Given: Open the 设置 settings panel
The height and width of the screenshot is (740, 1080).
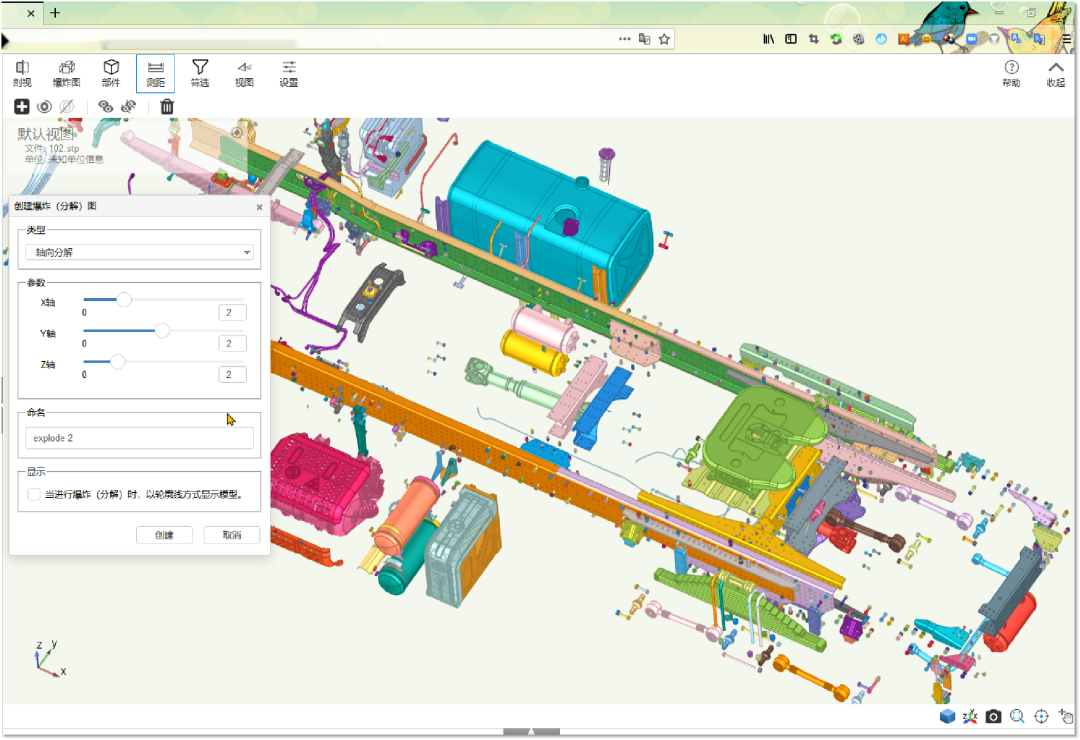Looking at the screenshot, I should pos(289,73).
